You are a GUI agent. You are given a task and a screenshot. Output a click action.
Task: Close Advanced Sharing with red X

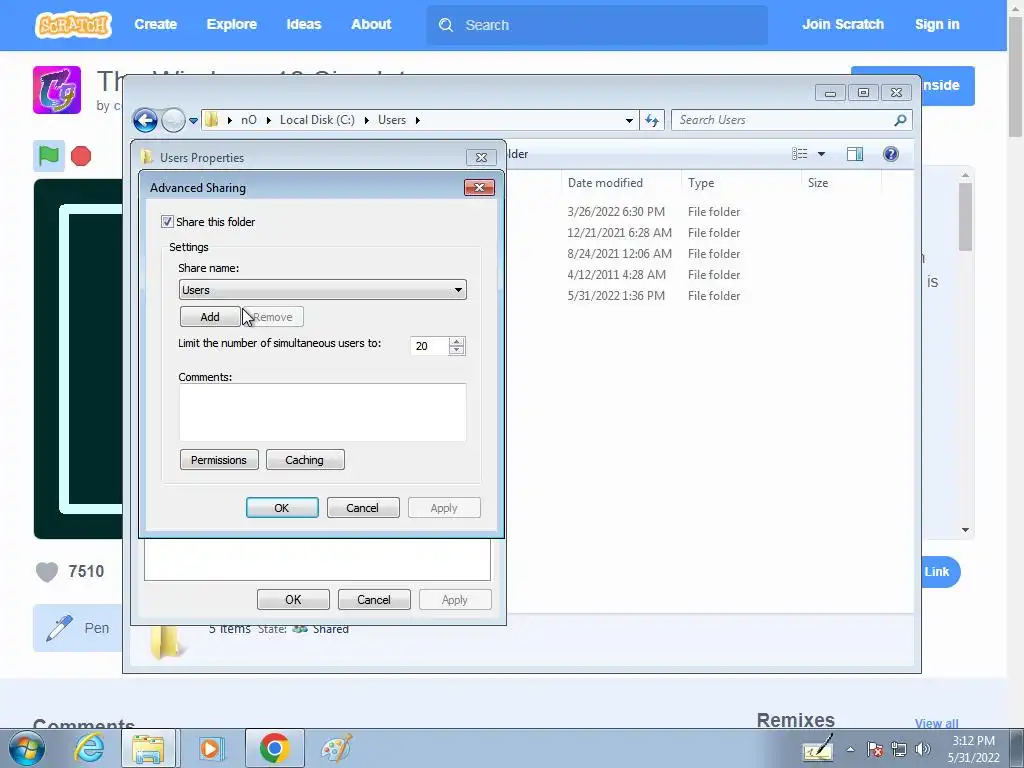(479, 188)
